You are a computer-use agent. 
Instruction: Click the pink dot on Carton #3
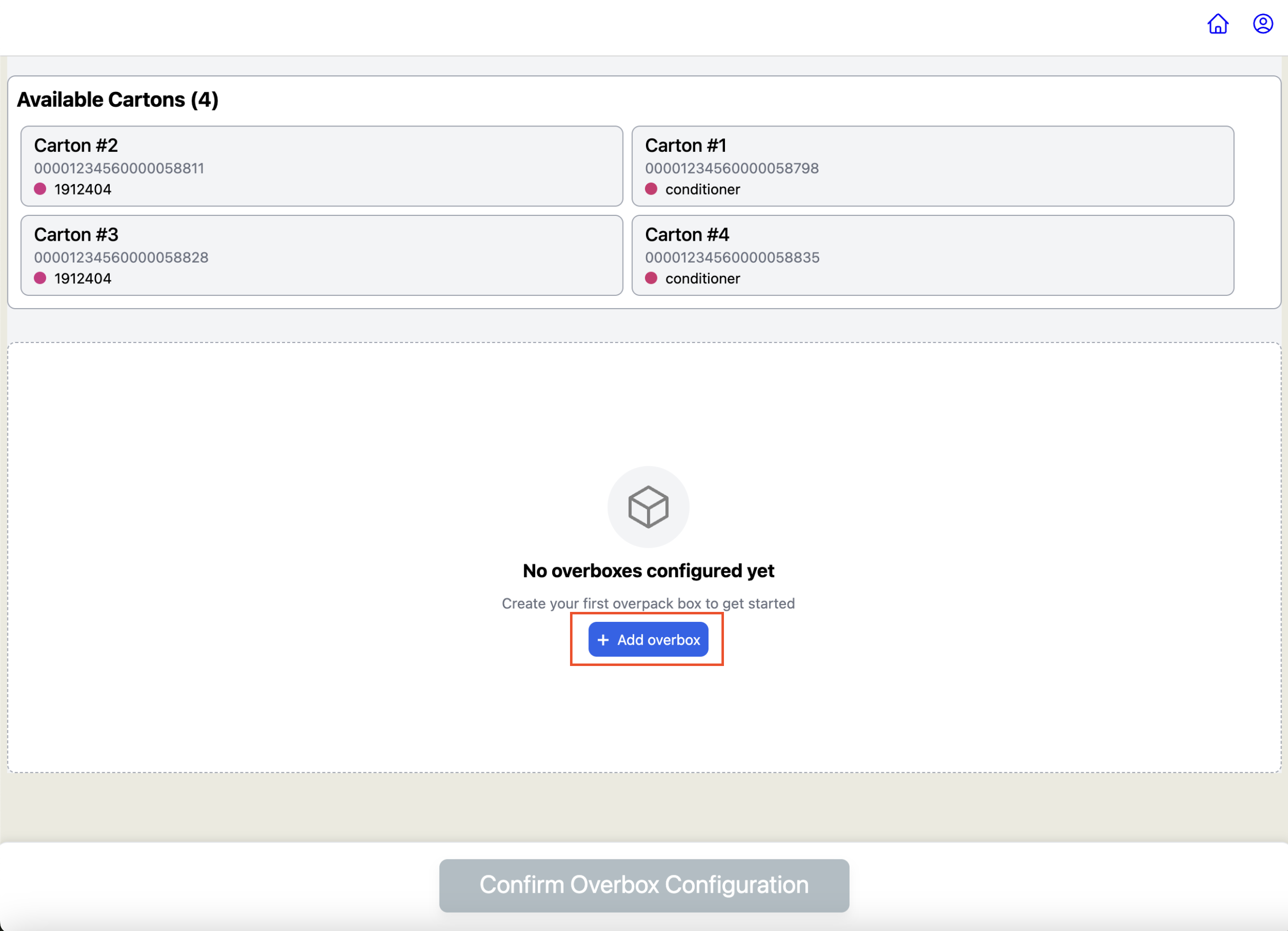(x=40, y=277)
